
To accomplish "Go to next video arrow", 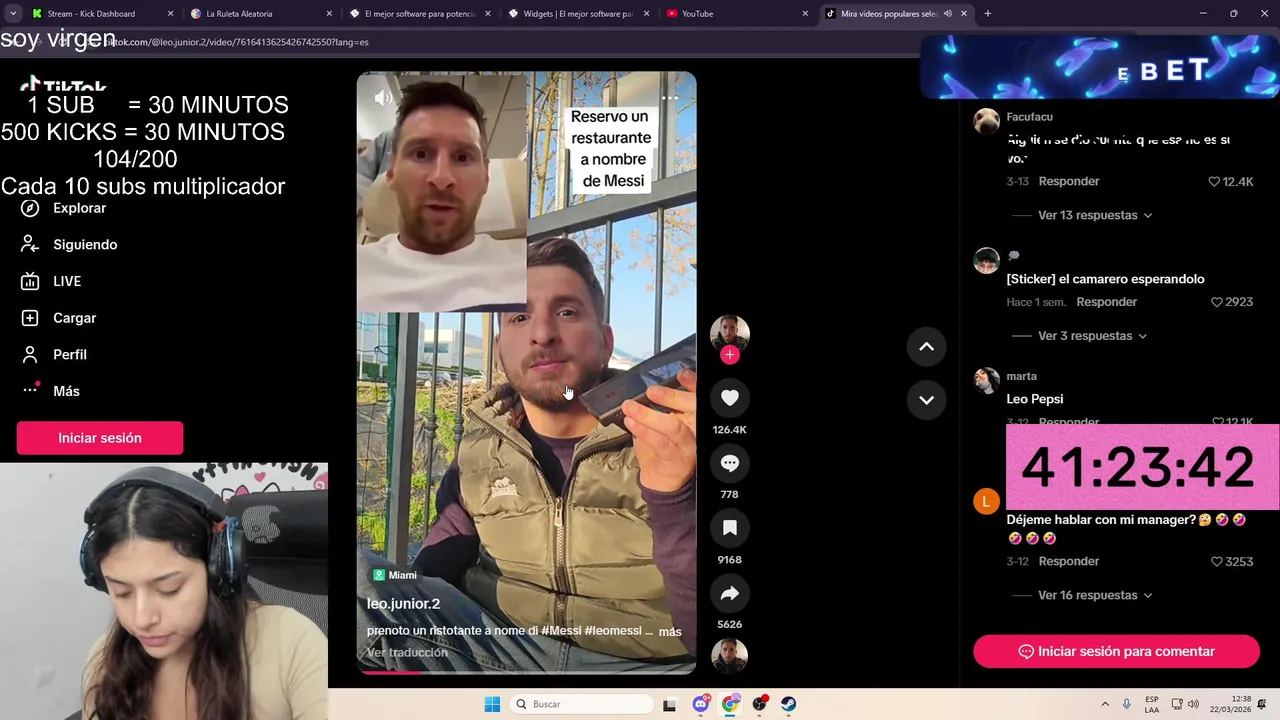I will 926,400.
